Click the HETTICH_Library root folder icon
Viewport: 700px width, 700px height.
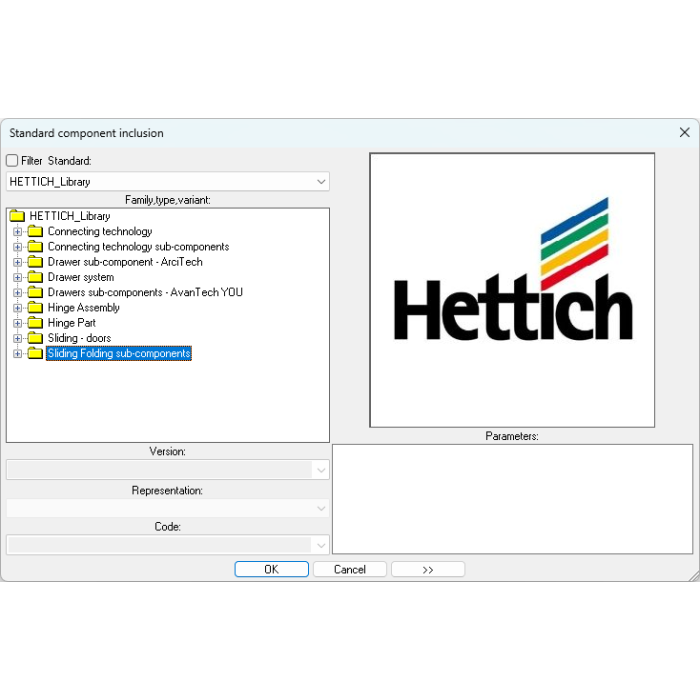coord(17,216)
